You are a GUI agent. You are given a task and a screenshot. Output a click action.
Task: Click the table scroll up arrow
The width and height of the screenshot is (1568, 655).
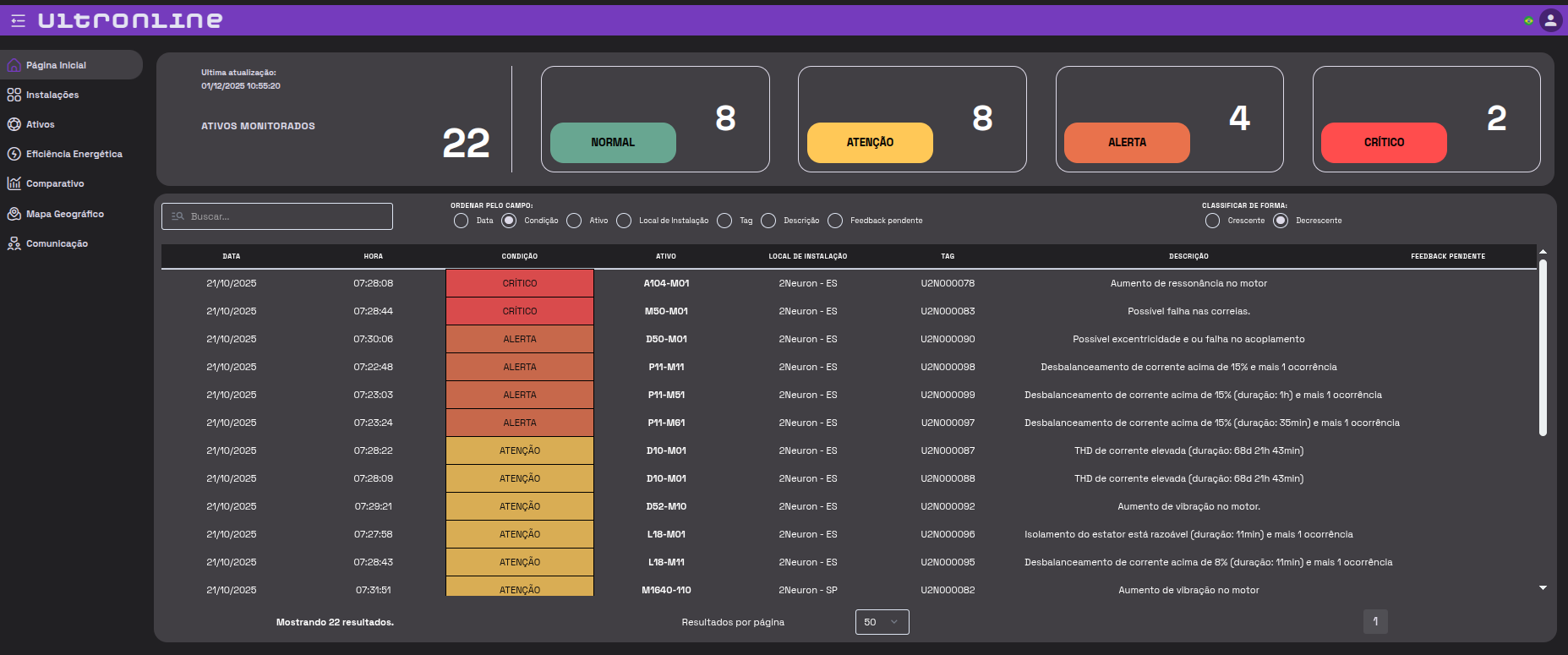pos(1543,252)
